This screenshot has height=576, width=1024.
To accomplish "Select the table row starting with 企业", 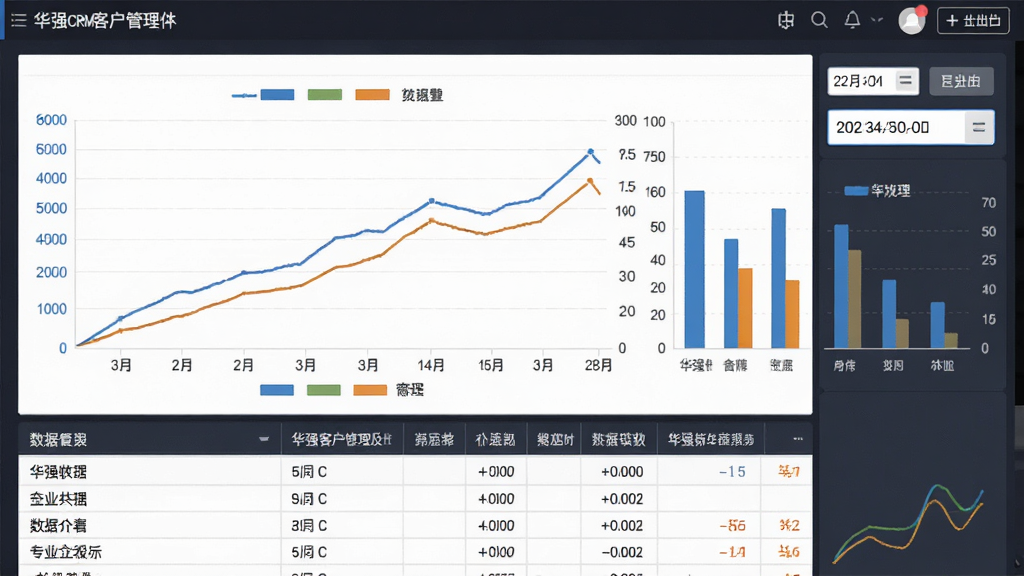I will click(x=415, y=499).
